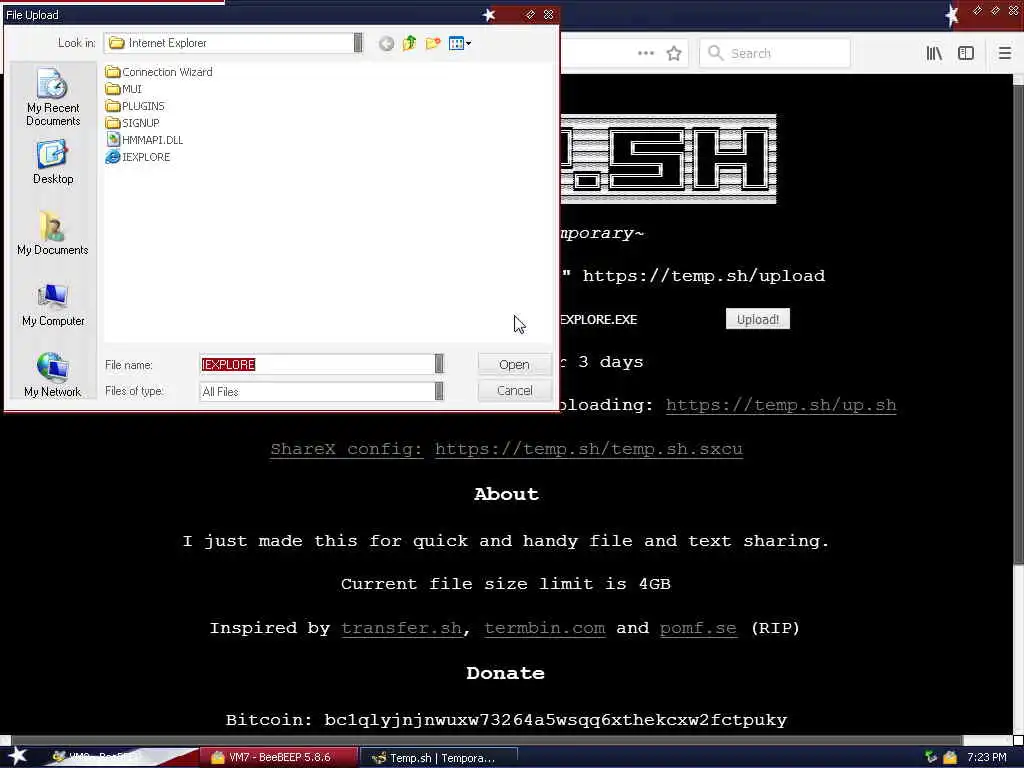
Task: Select the MUI folder
Action: click(123, 89)
